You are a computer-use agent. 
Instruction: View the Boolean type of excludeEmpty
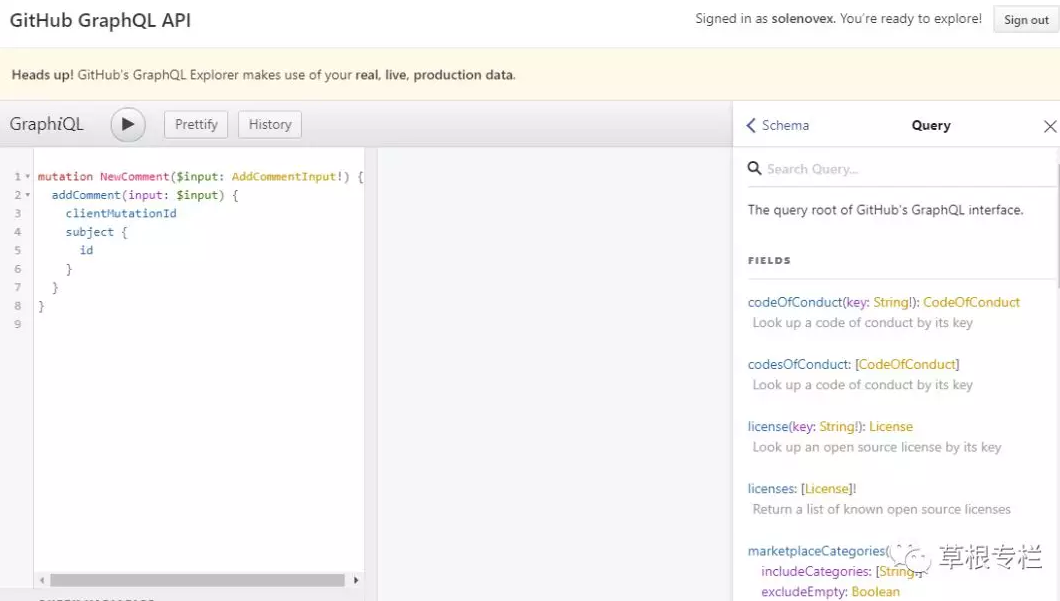coord(875,591)
